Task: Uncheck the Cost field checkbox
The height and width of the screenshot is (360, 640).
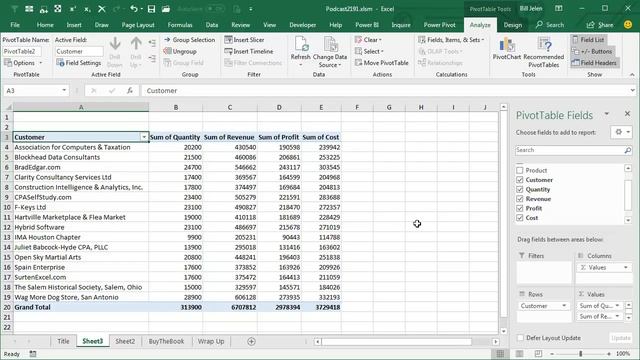Action: coord(520,218)
